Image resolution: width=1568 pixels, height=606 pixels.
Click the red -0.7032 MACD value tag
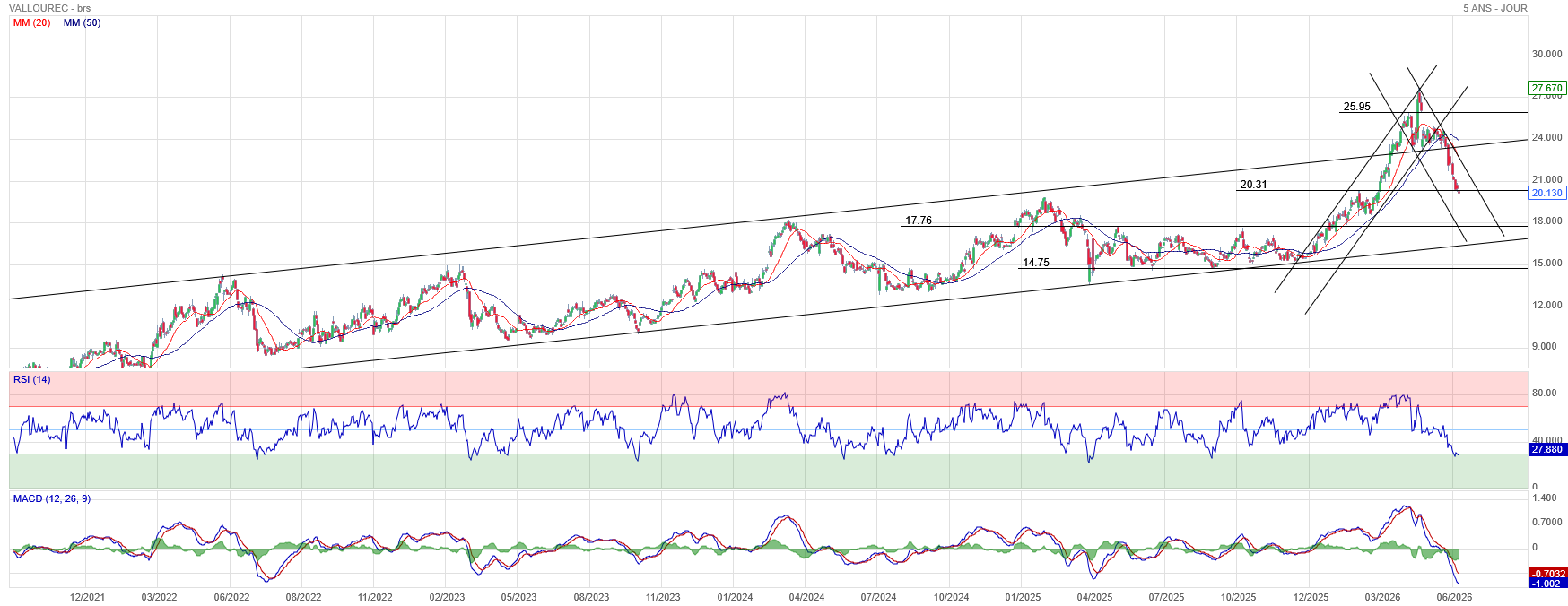(x=1547, y=574)
